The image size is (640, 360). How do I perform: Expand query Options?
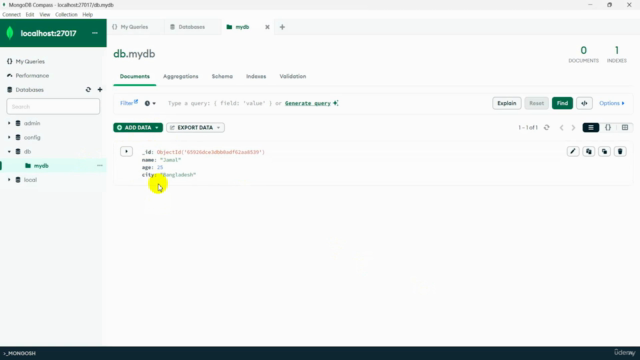[x=611, y=103]
